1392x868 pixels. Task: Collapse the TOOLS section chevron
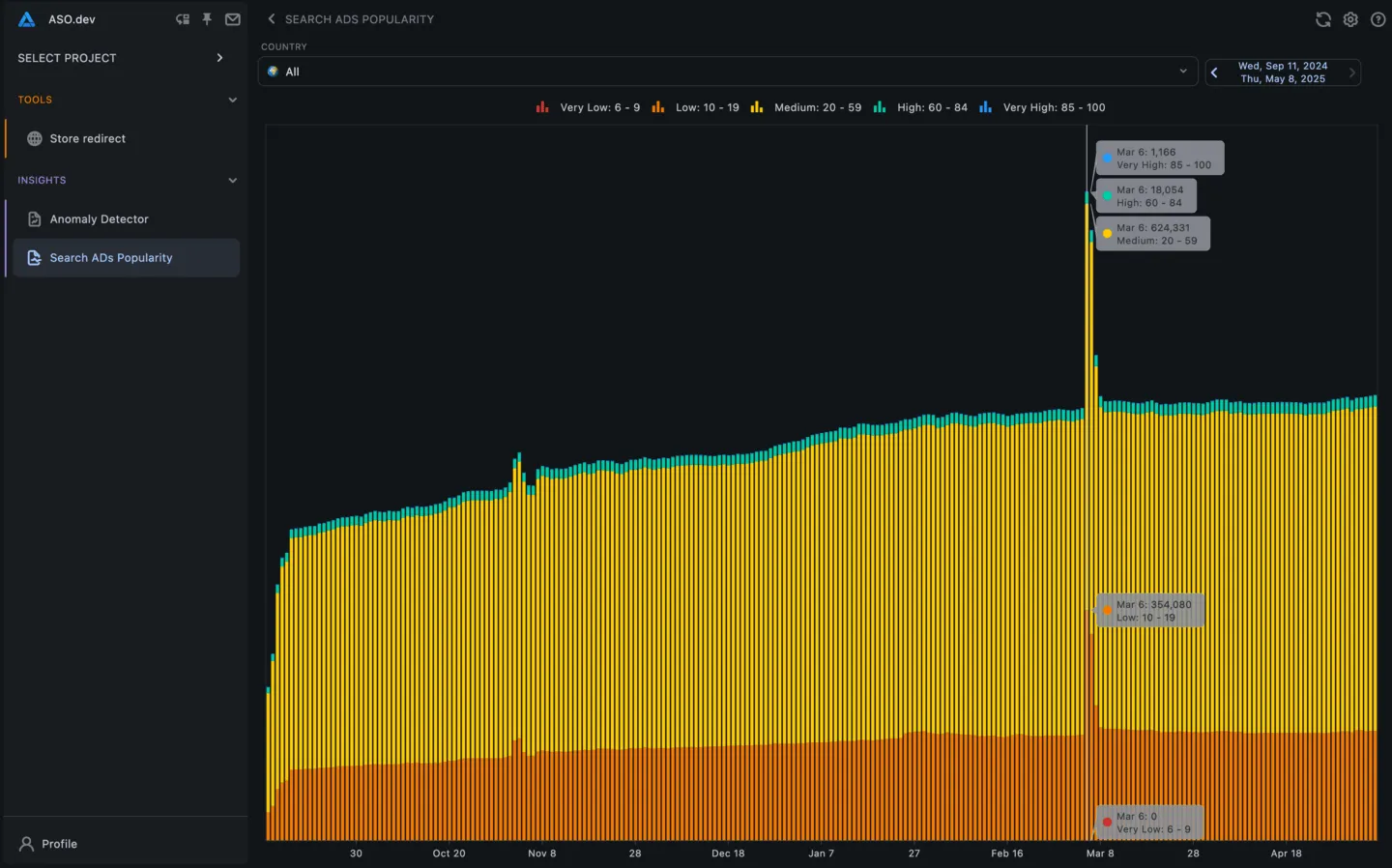pyautogui.click(x=232, y=100)
